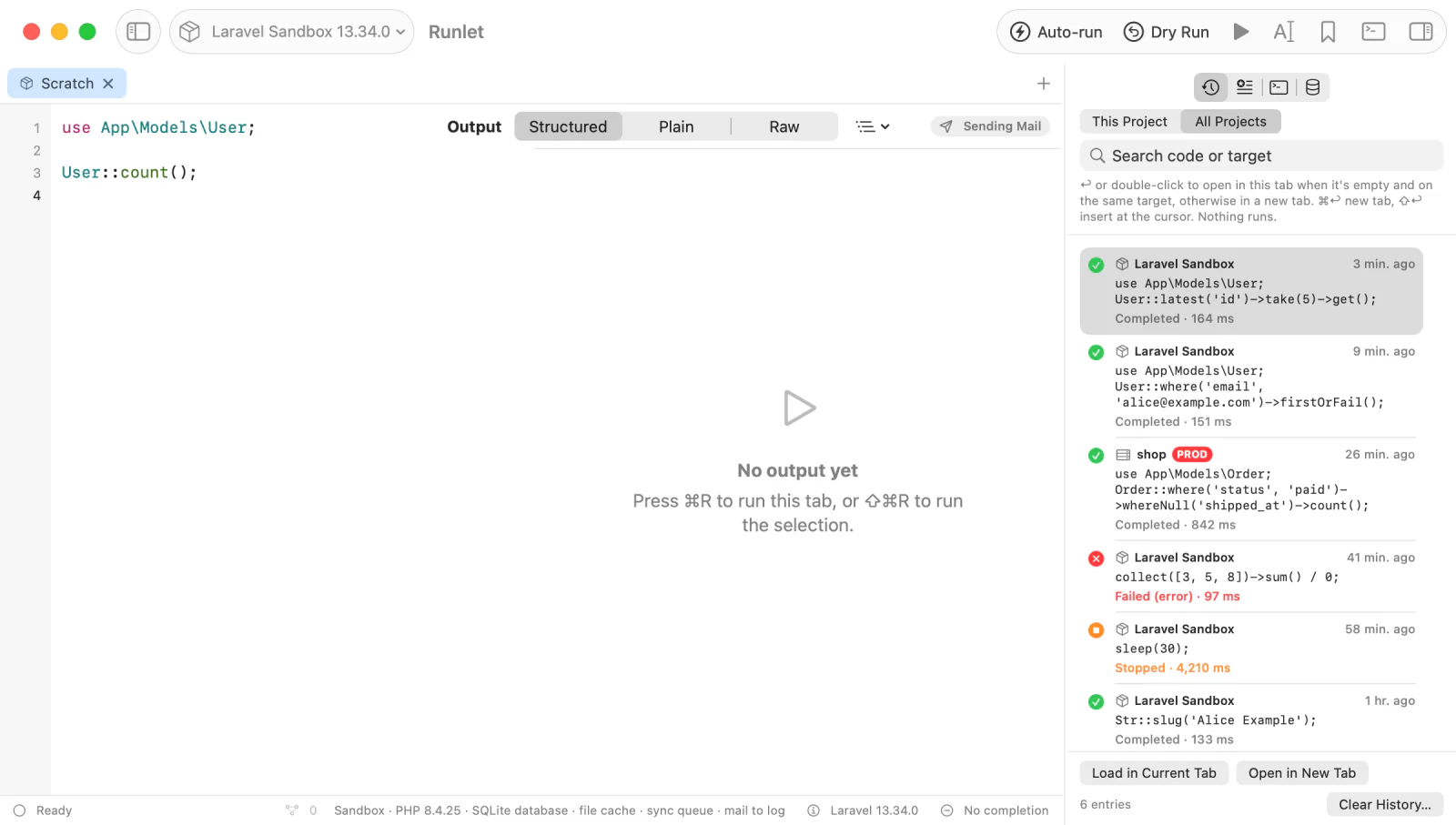Click the Laravel 13.34.0 info status

863,810
